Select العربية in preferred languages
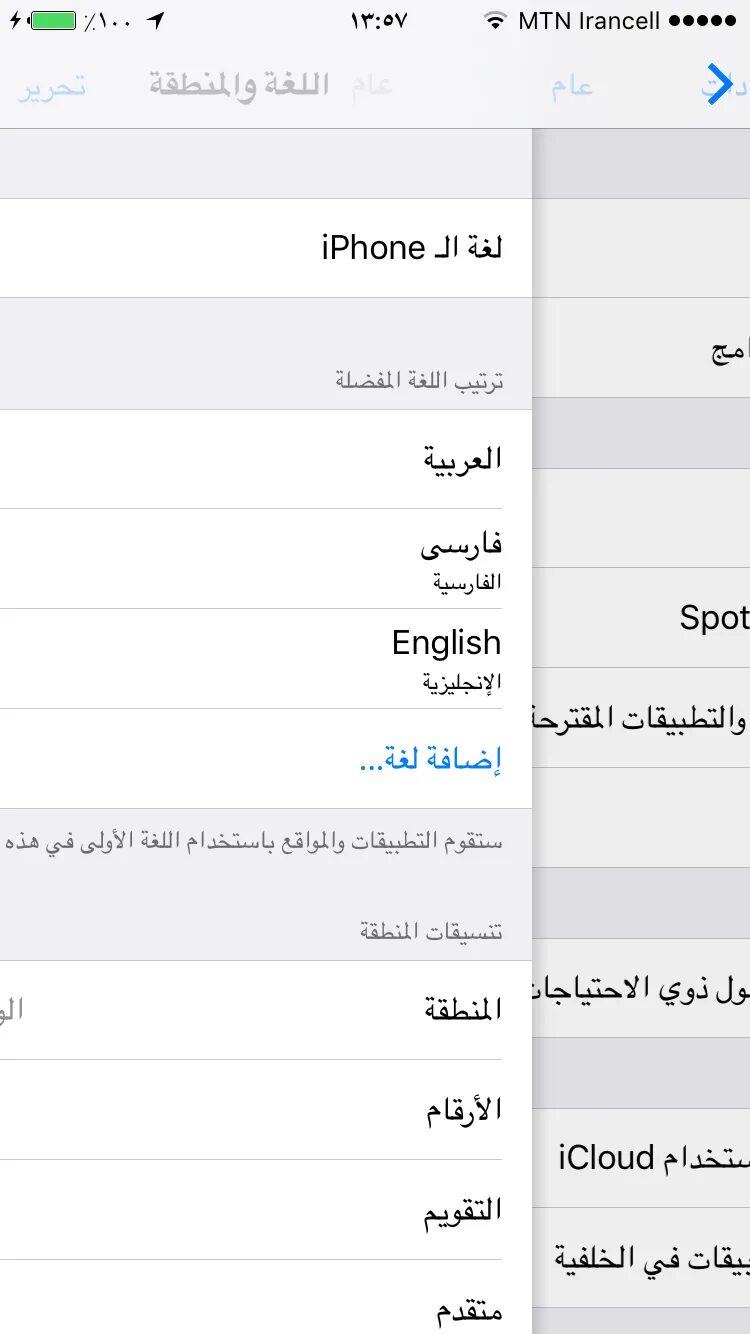Viewport: 750px width, 1334px height. (x=266, y=459)
